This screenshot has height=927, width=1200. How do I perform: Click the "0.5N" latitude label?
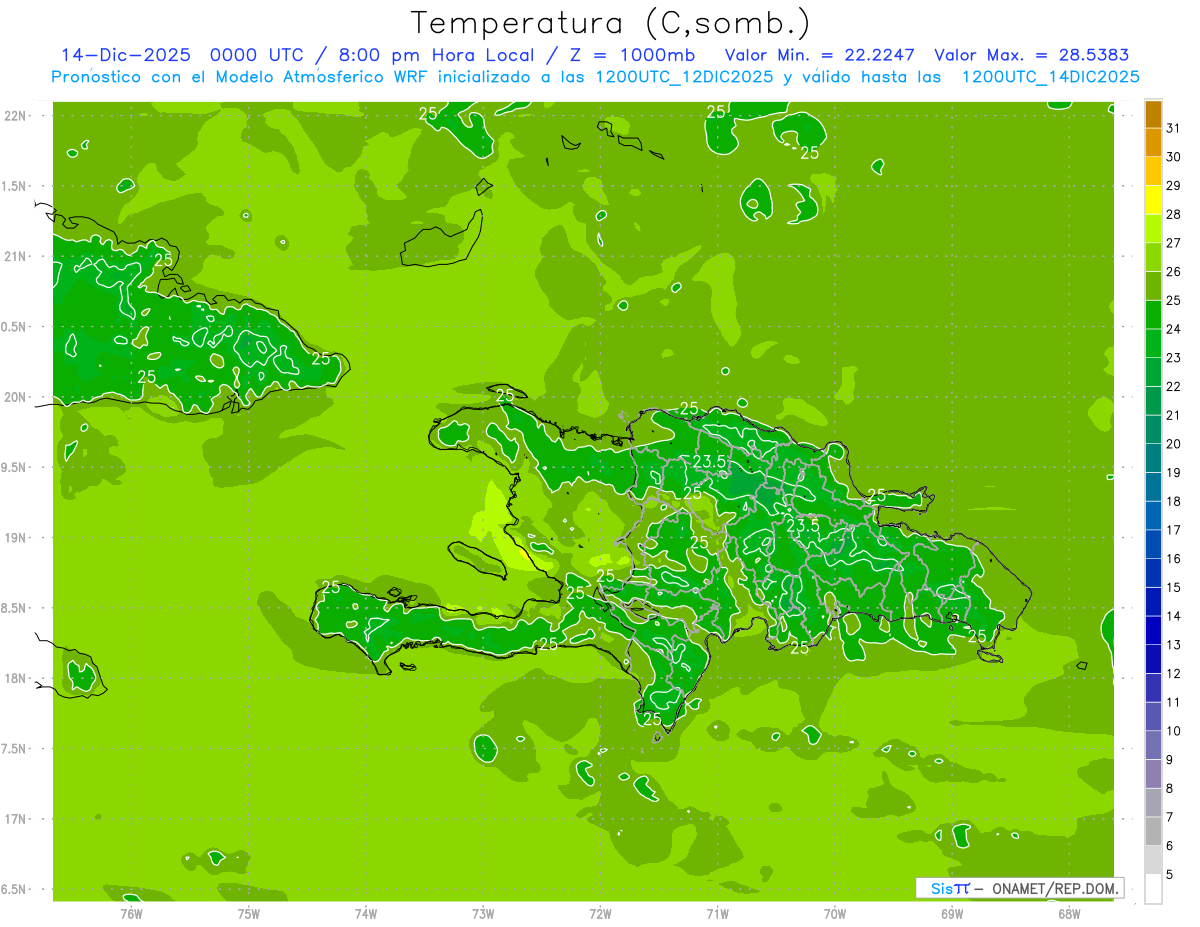(x=16, y=327)
